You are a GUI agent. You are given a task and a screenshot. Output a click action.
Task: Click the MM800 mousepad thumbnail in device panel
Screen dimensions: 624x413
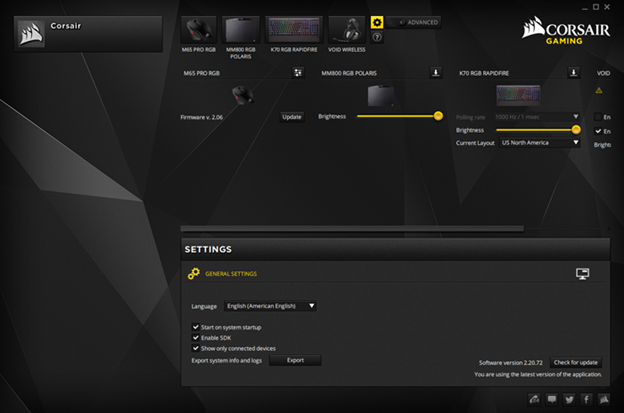380,95
